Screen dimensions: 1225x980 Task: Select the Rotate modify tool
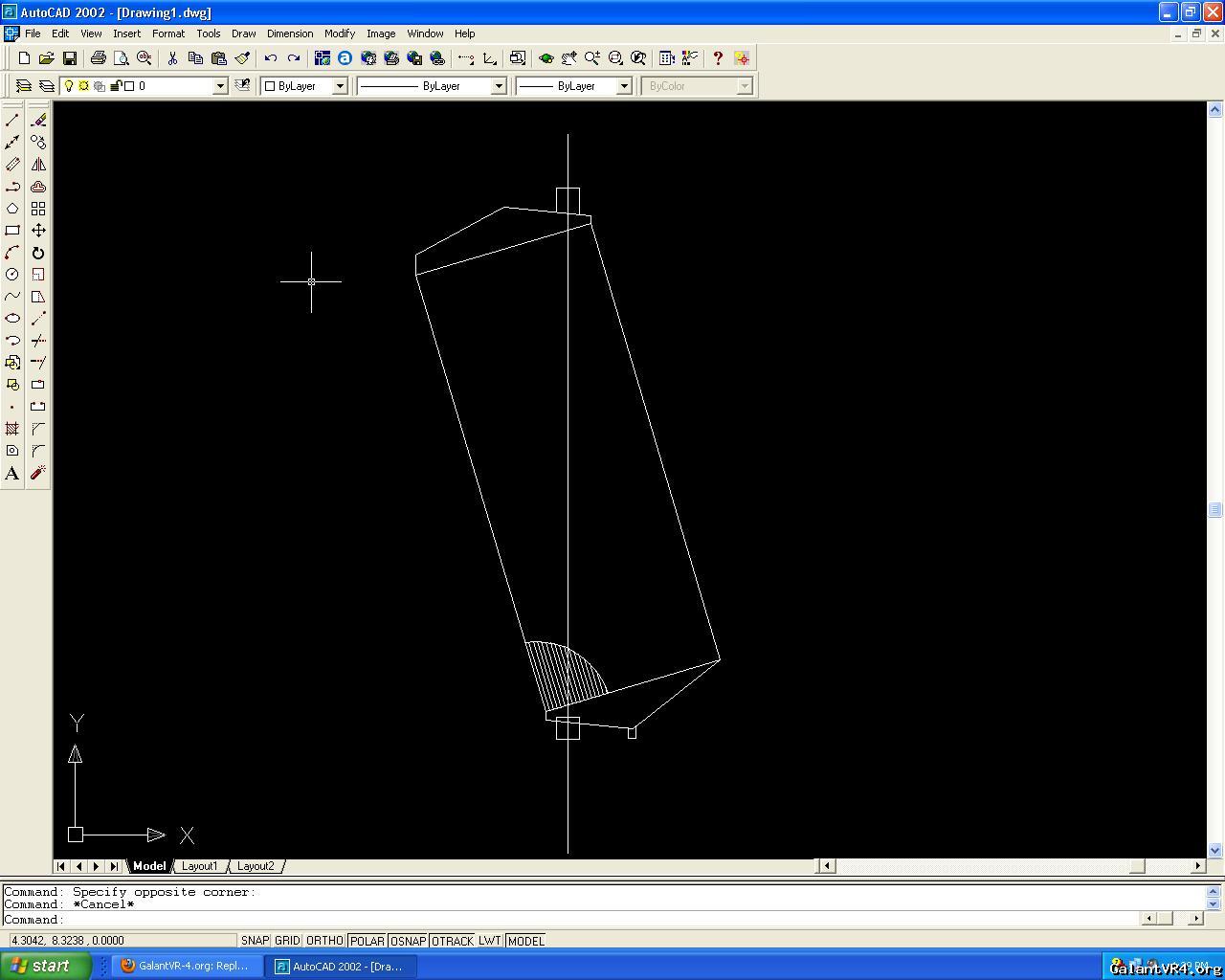38,253
